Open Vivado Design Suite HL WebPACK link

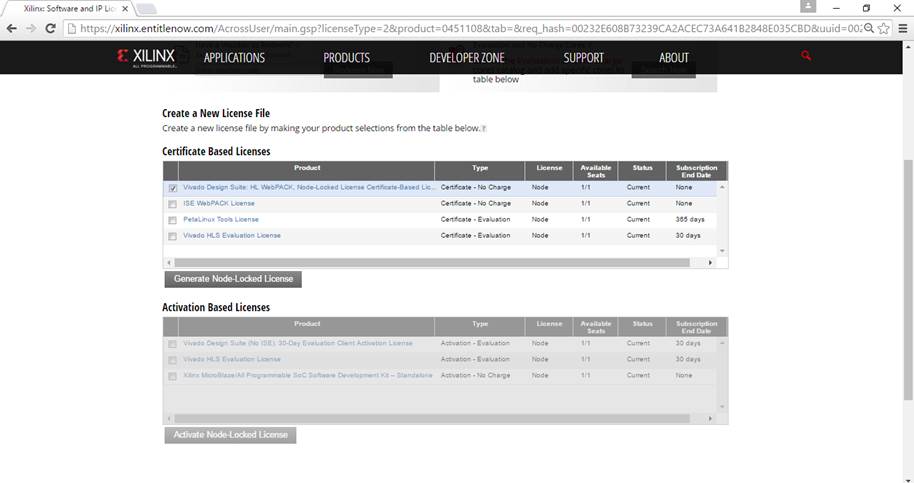(x=309, y=188)
